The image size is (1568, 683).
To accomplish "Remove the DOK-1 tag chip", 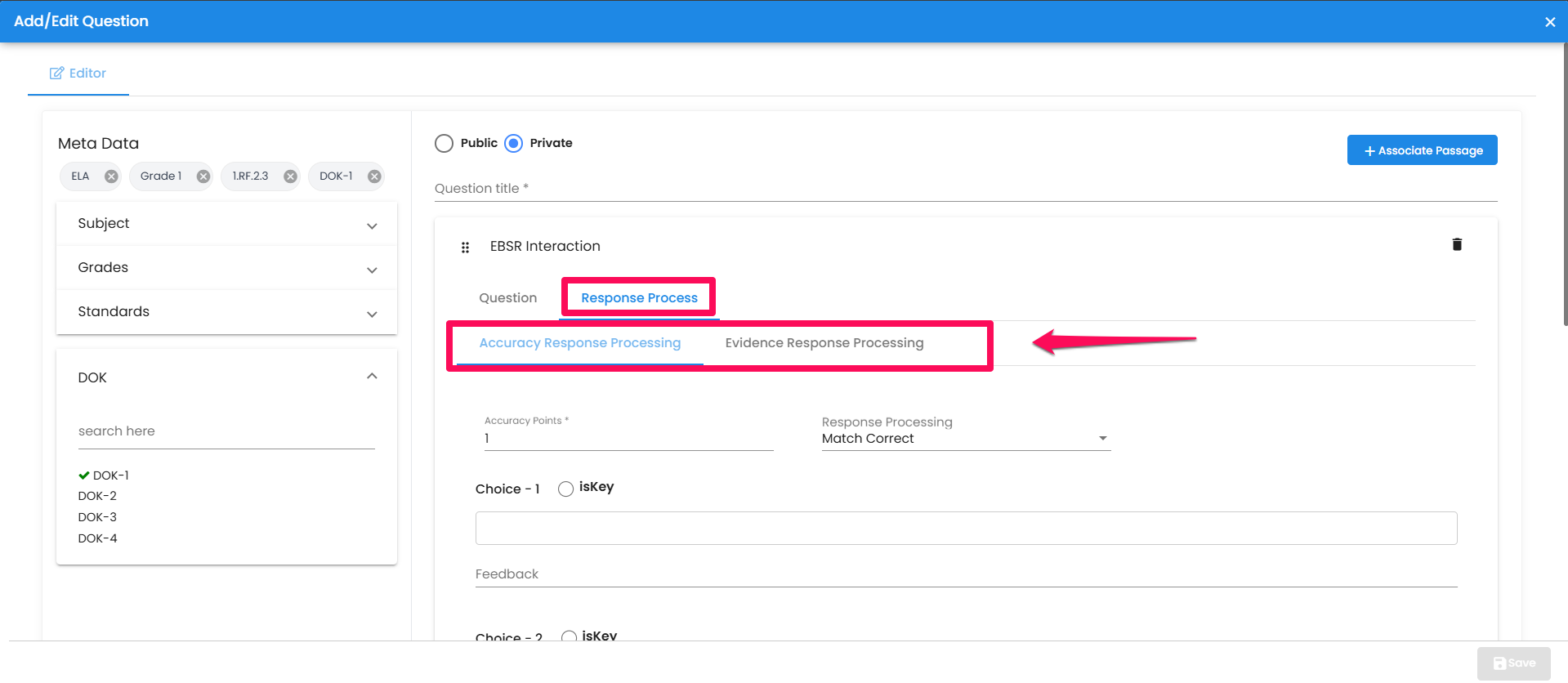I will (374, 176).
